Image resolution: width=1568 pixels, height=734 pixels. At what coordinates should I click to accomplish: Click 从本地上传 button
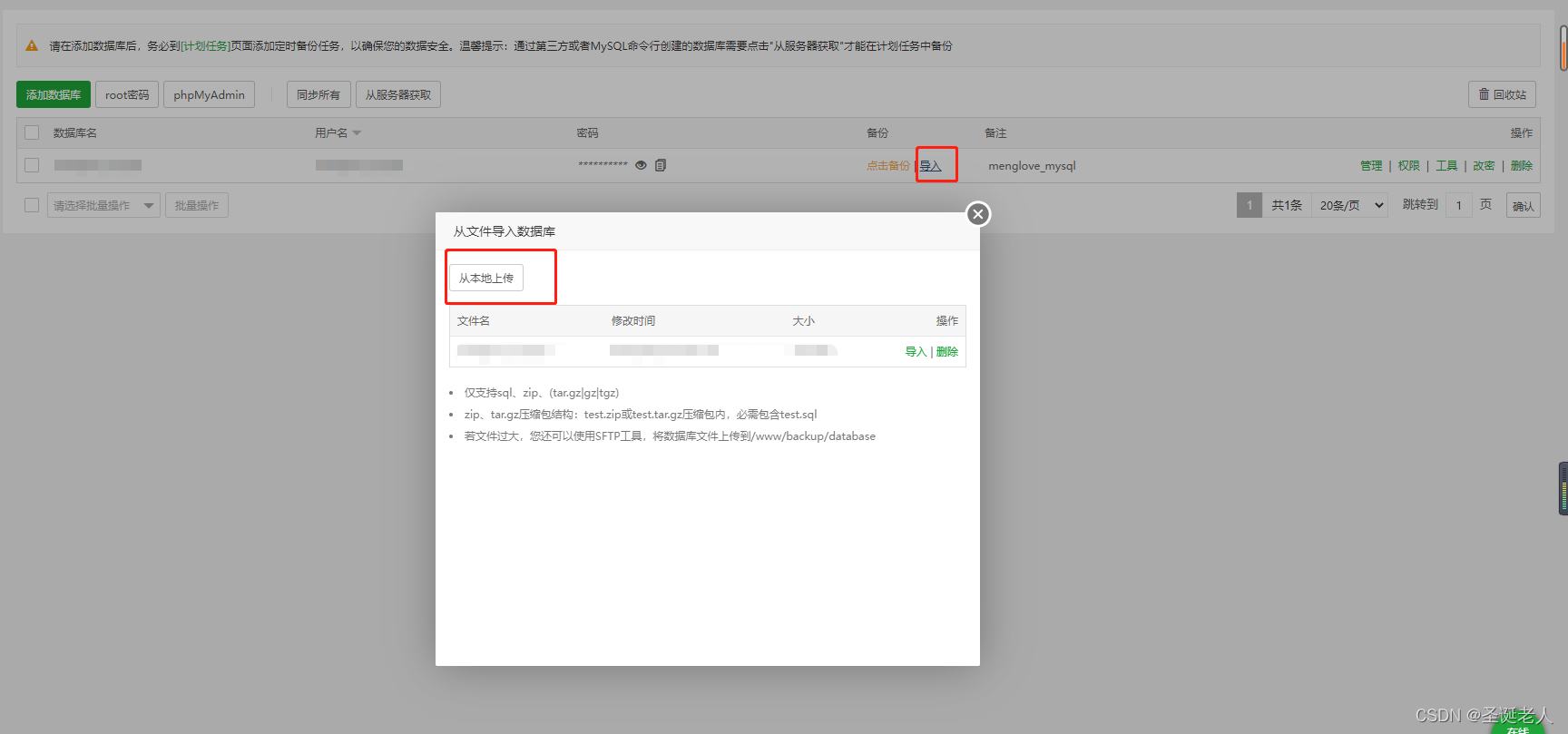point(486,278)
